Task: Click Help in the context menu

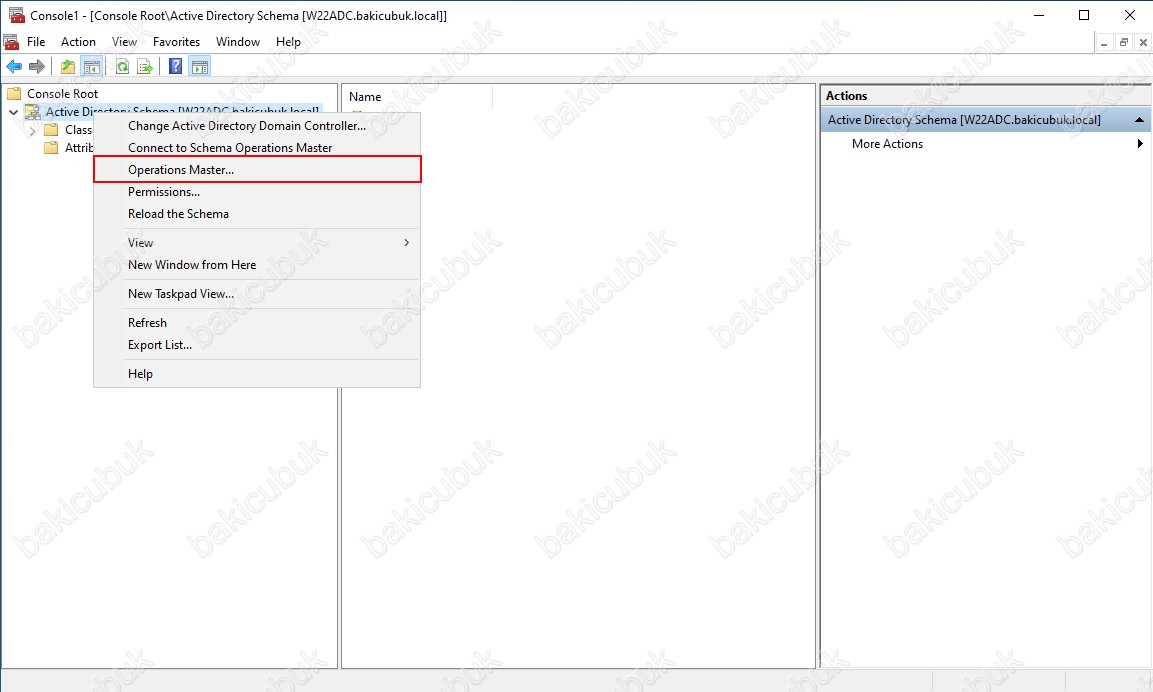Action: pos(257,374)
